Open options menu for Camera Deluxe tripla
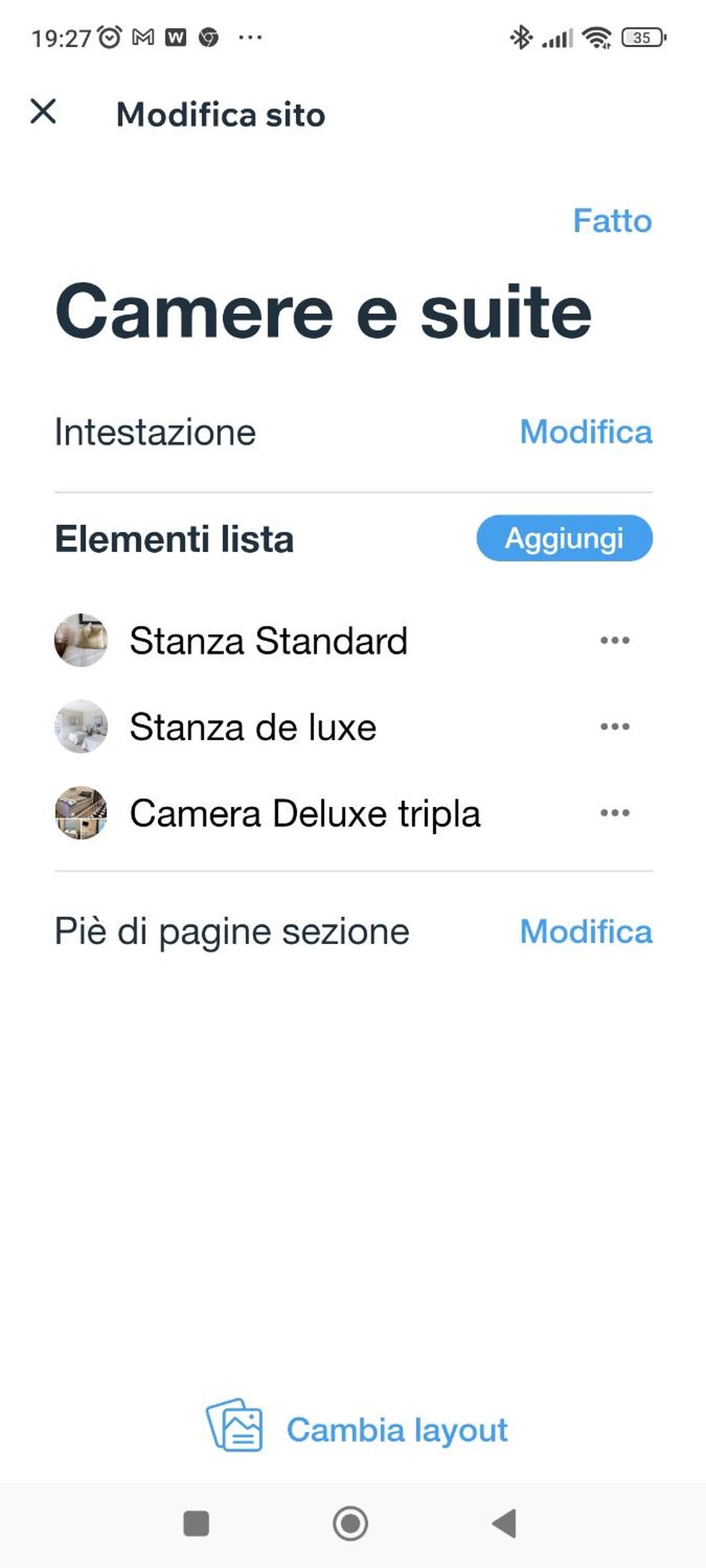The width and height of the screenshot is (706, 1568). tap(614, 813)
